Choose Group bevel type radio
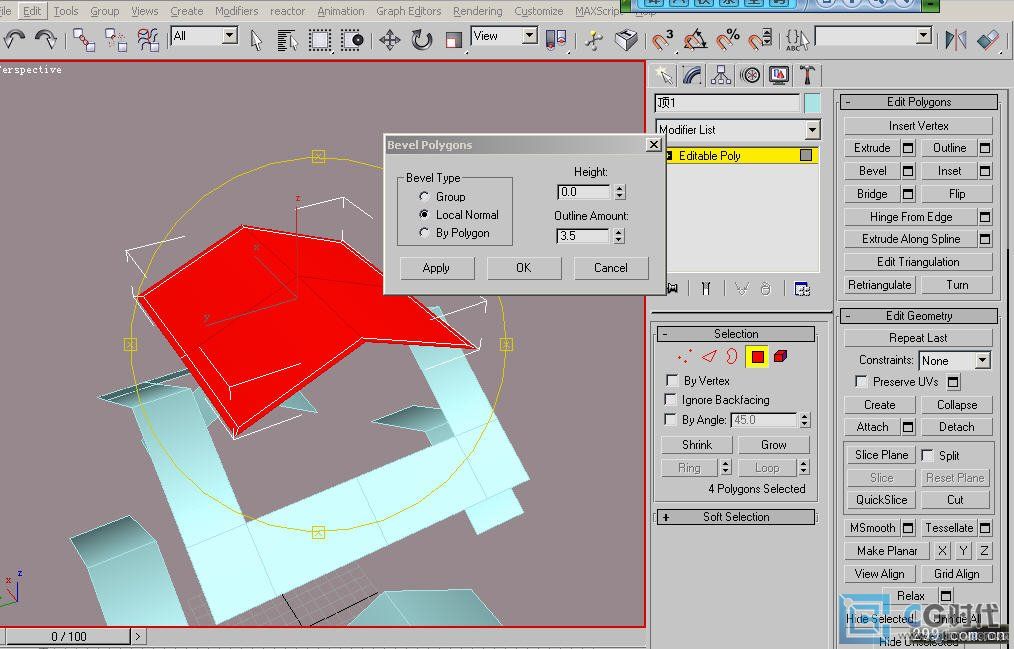The width and height of the screenshot is (1014, 649). (x=424, y=196)
